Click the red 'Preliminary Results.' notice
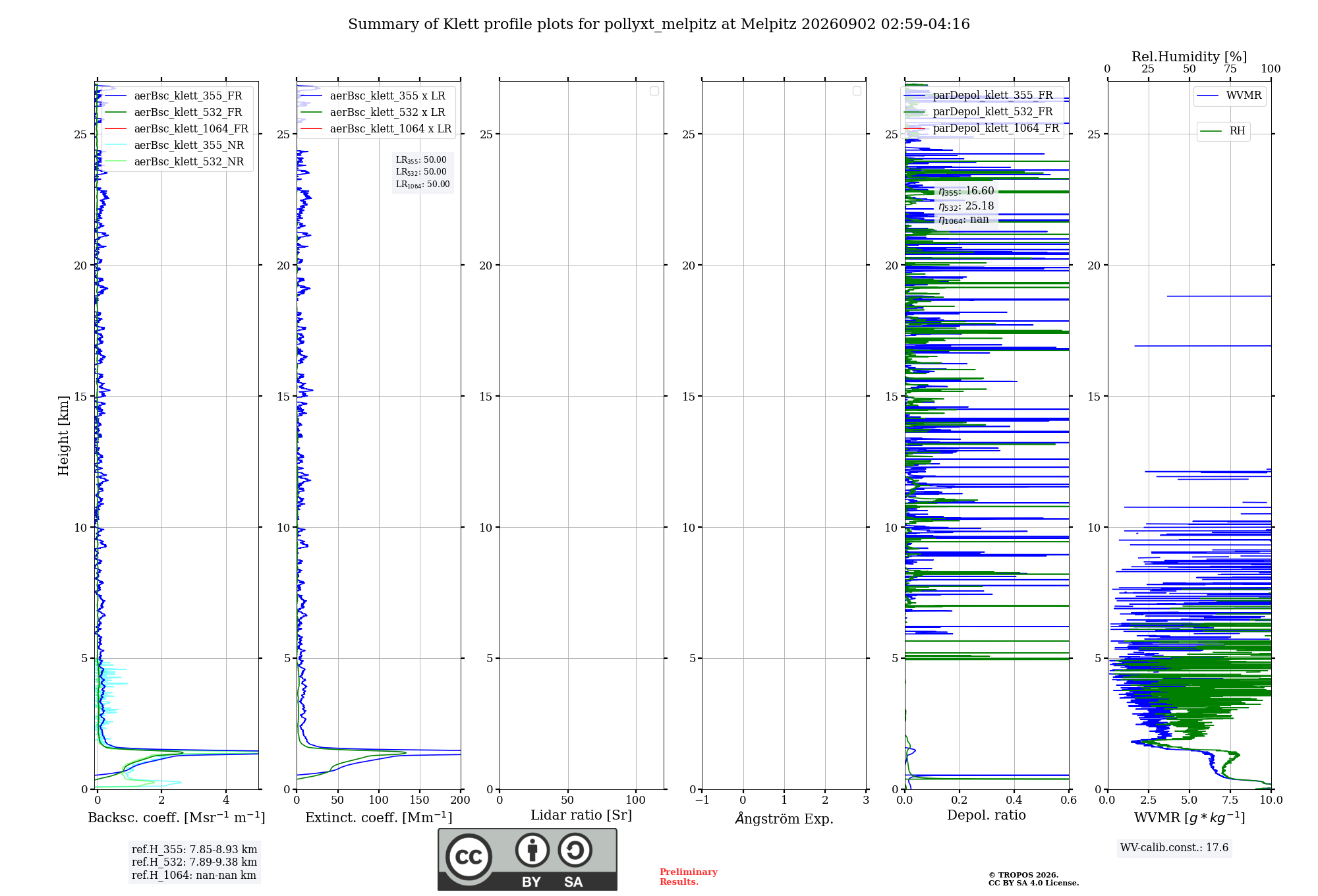The width and height of the screenshot is (1318, 896). tap(689, 877)
